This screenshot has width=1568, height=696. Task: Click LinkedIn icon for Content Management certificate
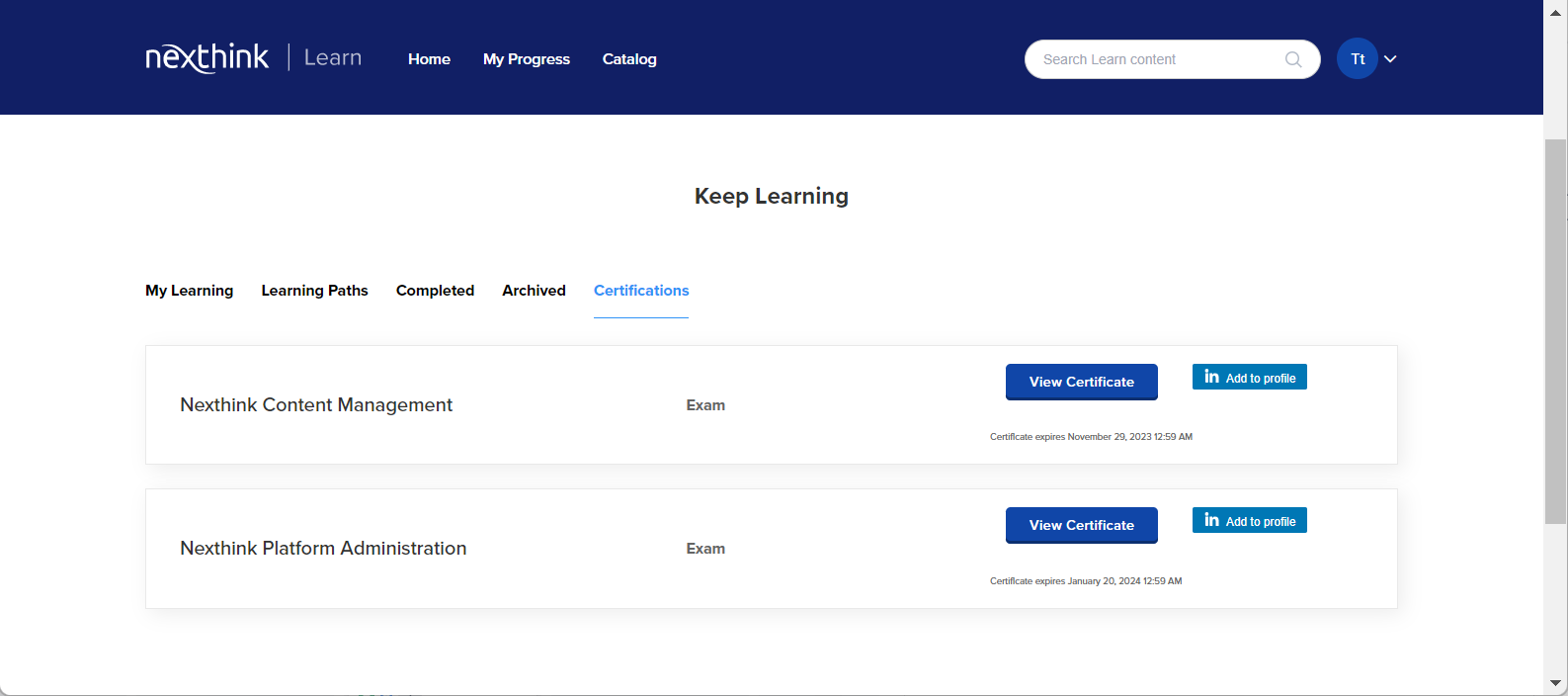tap(1211, 377)
